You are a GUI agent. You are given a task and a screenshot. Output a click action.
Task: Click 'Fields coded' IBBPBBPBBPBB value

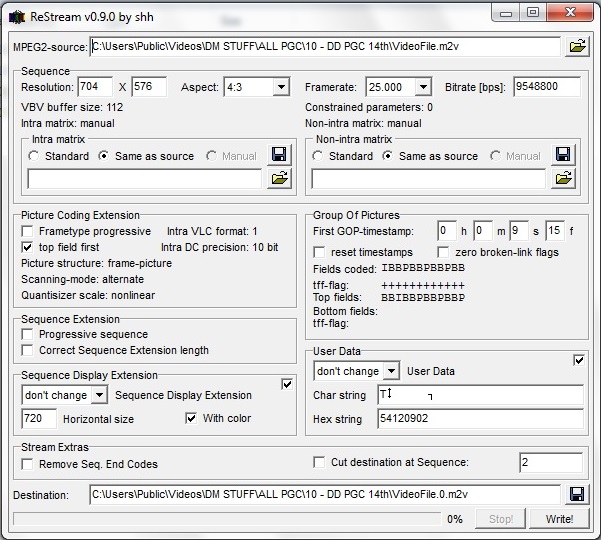click(x=423, y=268)
